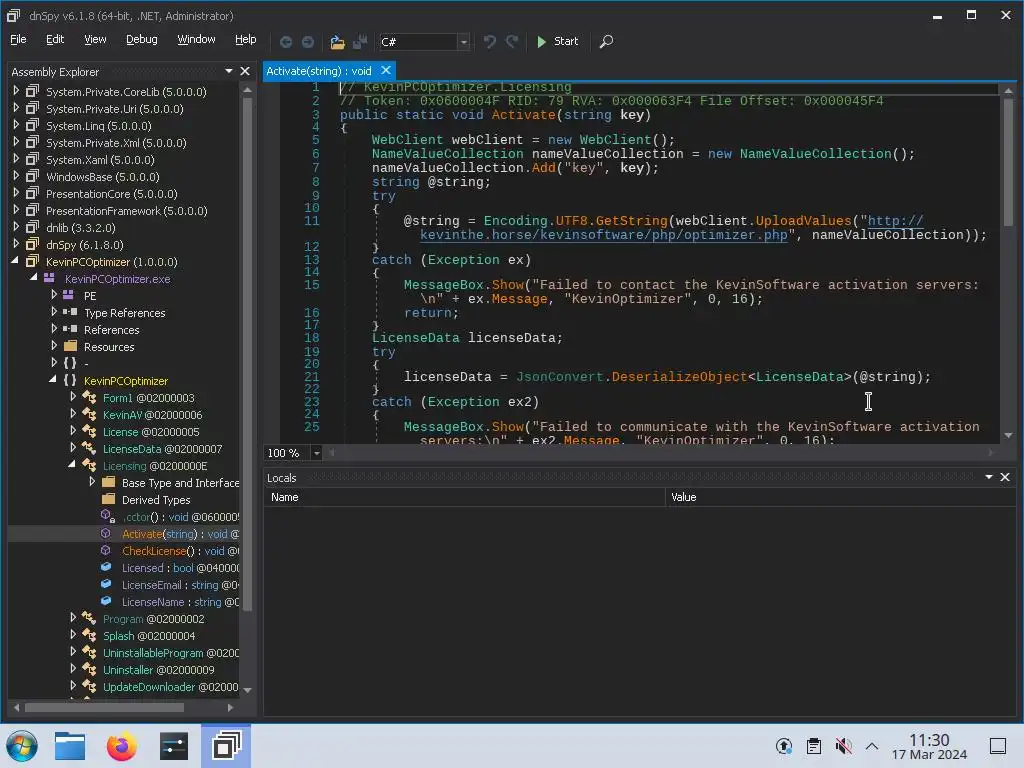This screenshot has height=768, width=1024.
Task: Click the KevinPCOptimizer.exe module icon
Action: click(x=49, y=278)
